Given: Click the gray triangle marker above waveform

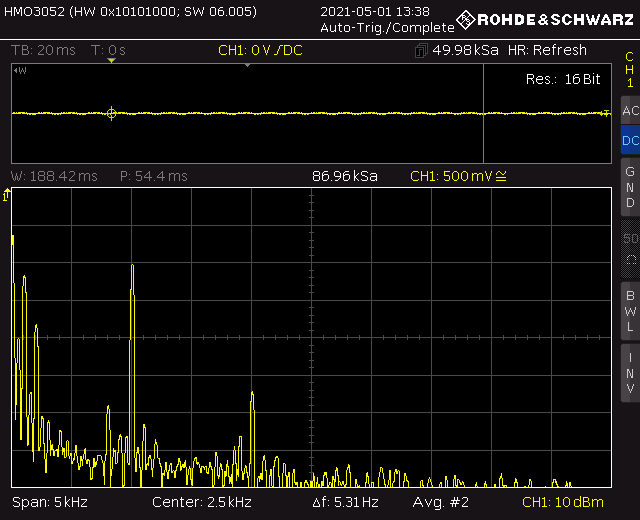Looking at the screenshot, I should click(247, 65).
